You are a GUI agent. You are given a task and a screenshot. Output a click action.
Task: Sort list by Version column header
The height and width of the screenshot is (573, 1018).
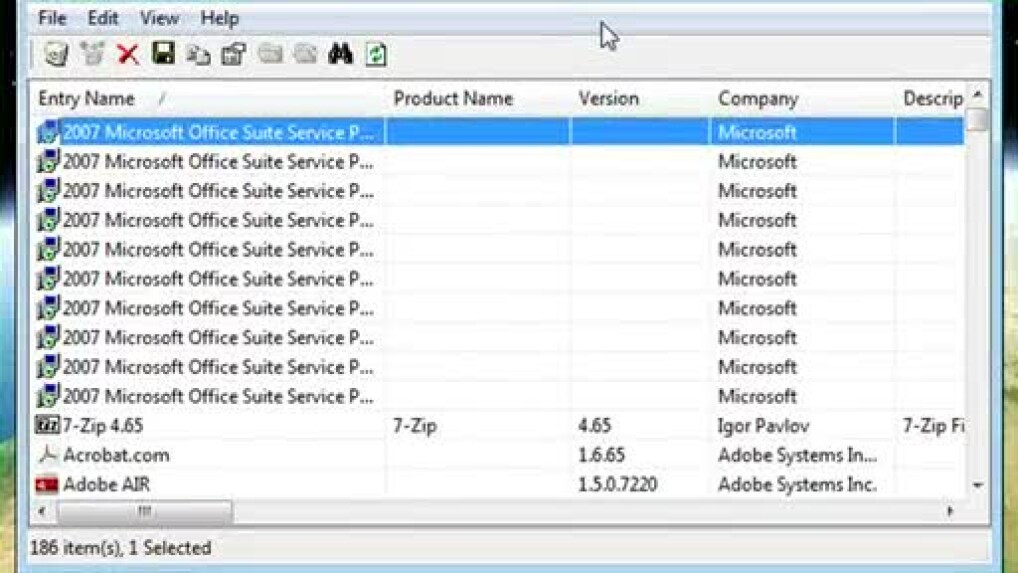[x=608, y=99]
